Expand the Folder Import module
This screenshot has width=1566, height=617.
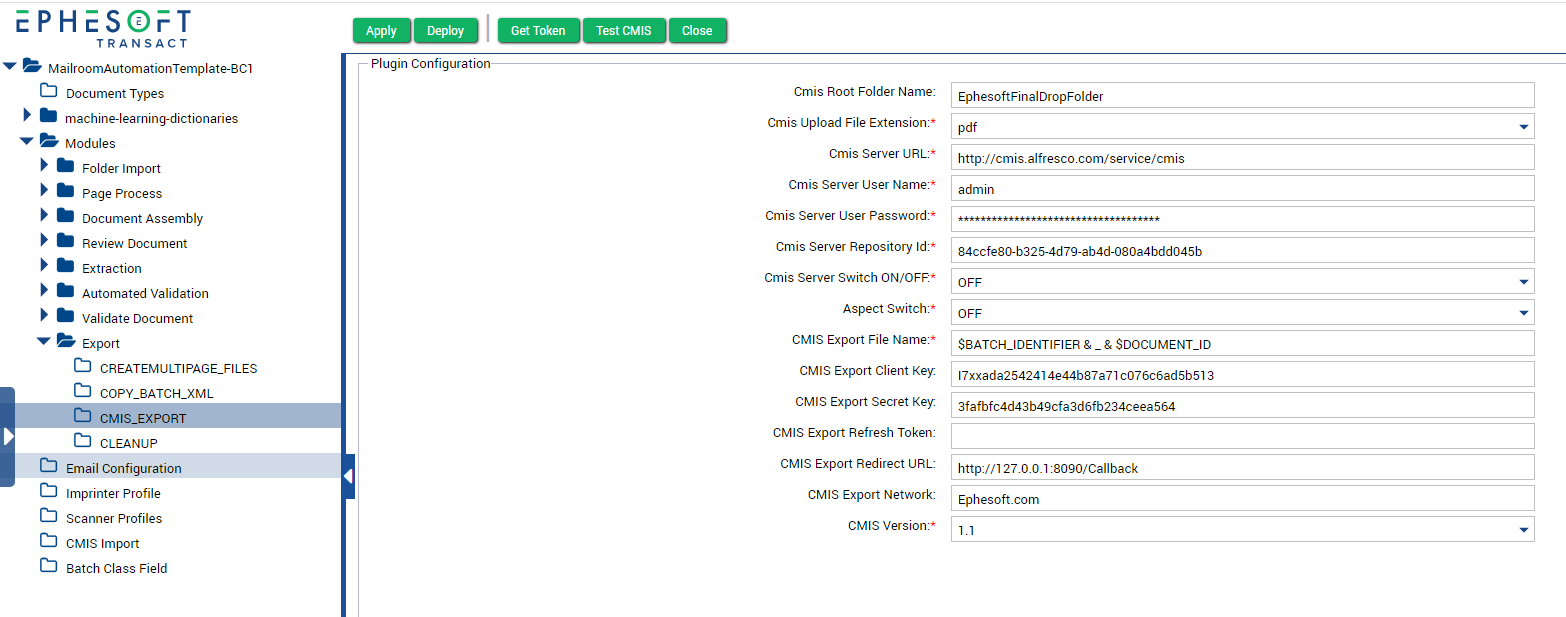click(x=44, y=166)
